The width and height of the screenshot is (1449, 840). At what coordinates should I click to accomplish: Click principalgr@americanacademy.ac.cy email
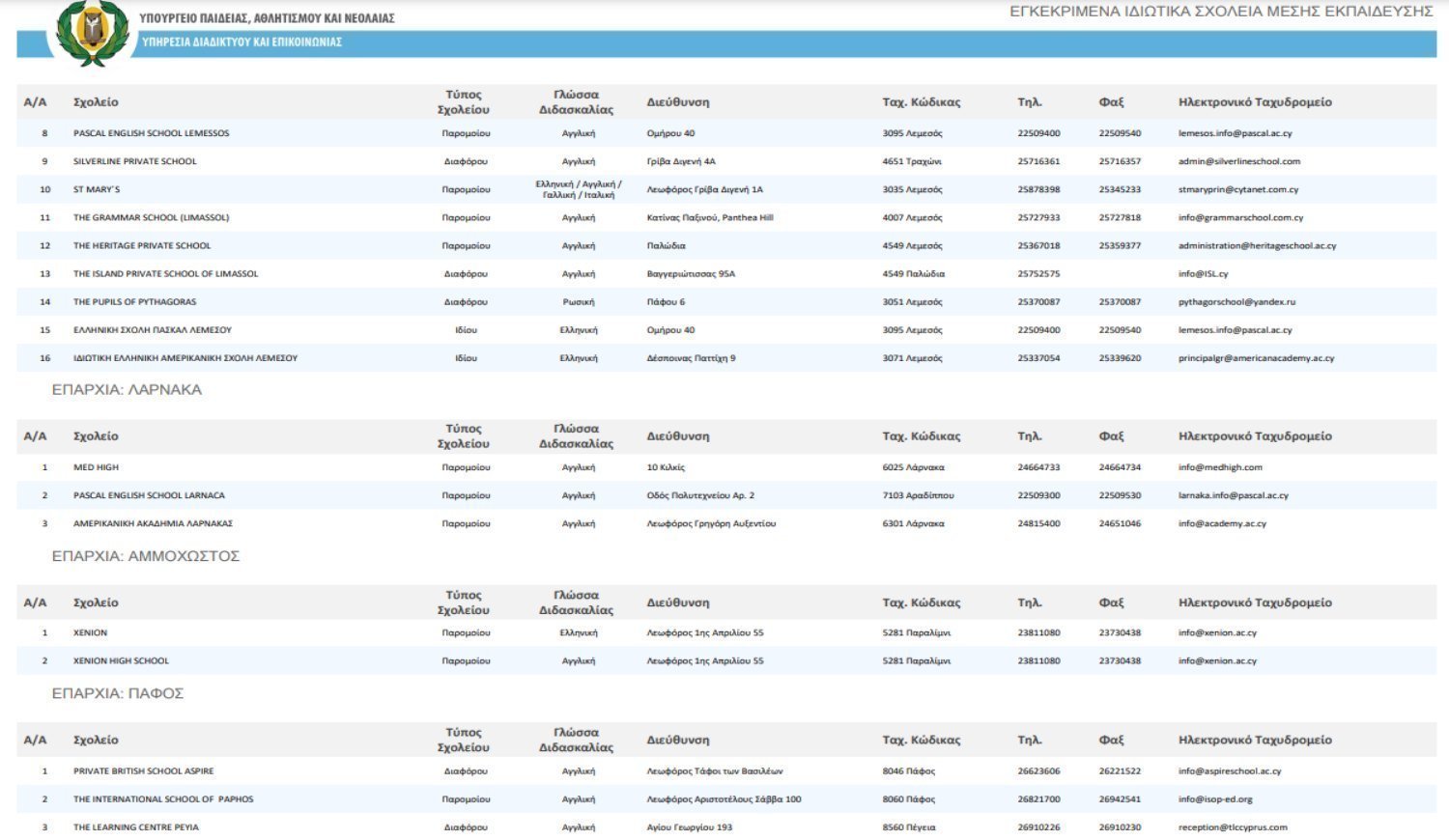point(1257,357)
